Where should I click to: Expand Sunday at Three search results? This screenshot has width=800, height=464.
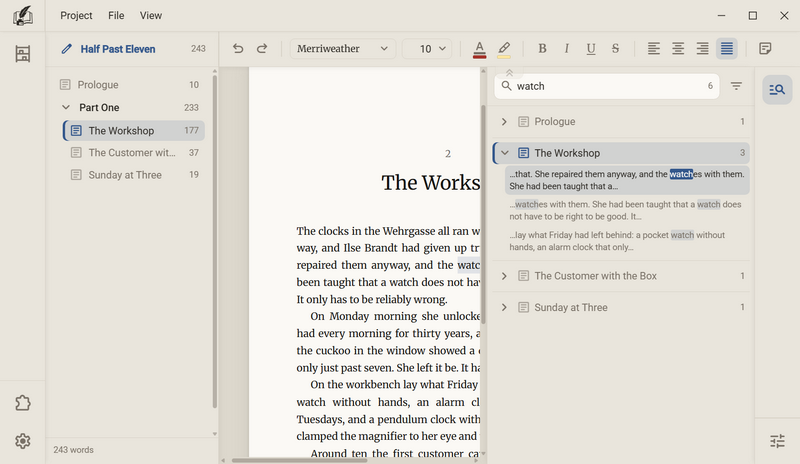[x=504, y=307]
